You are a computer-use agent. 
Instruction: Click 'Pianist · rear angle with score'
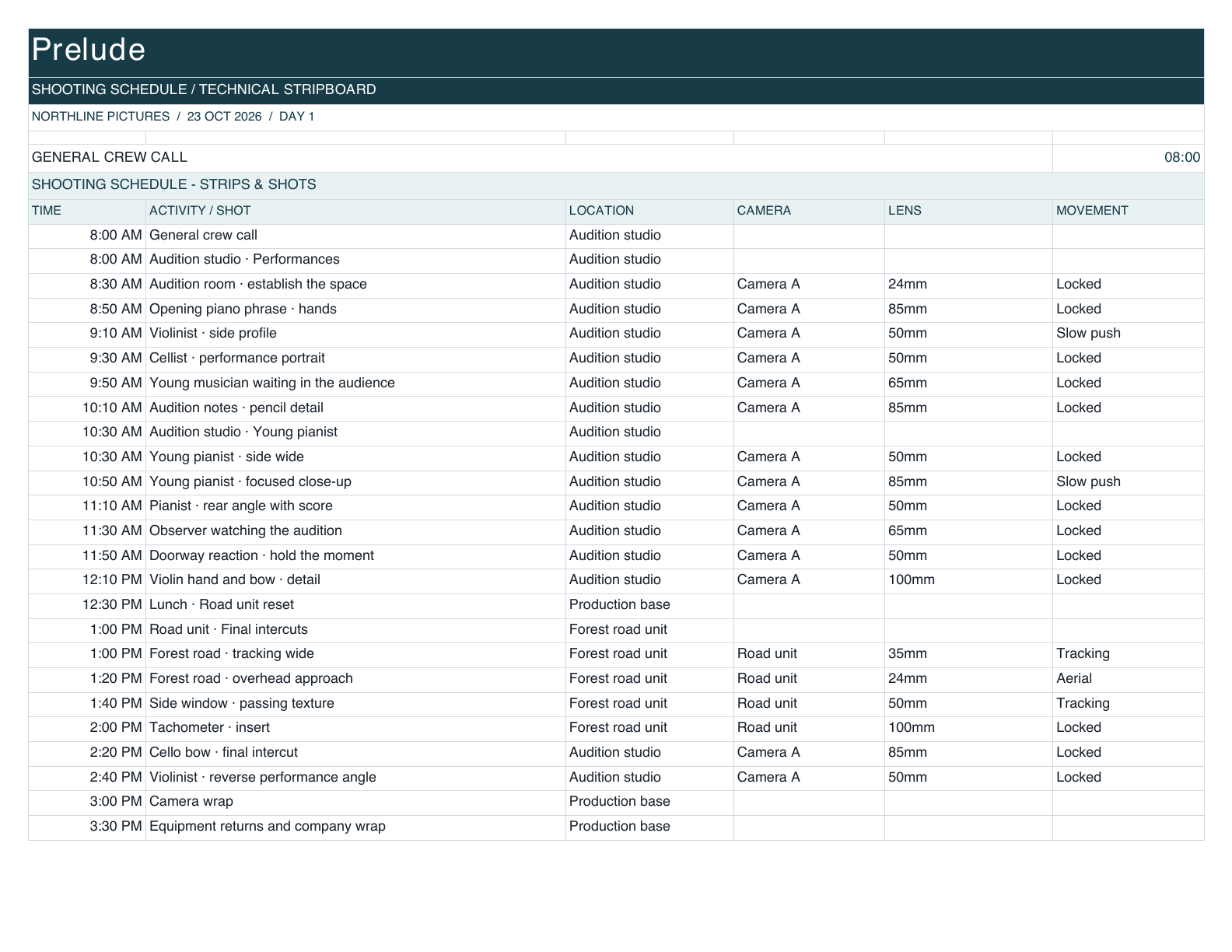(x=241, y=506)
